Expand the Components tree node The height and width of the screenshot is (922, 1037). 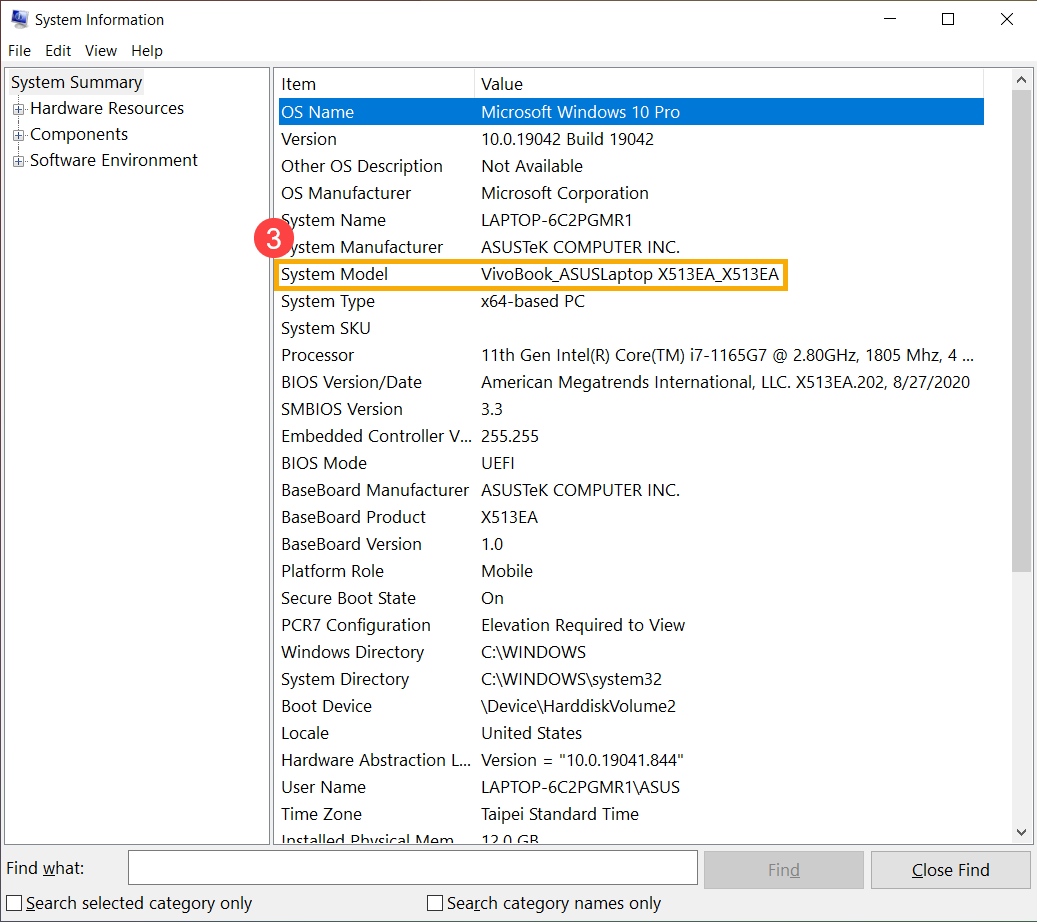point(18,135)
